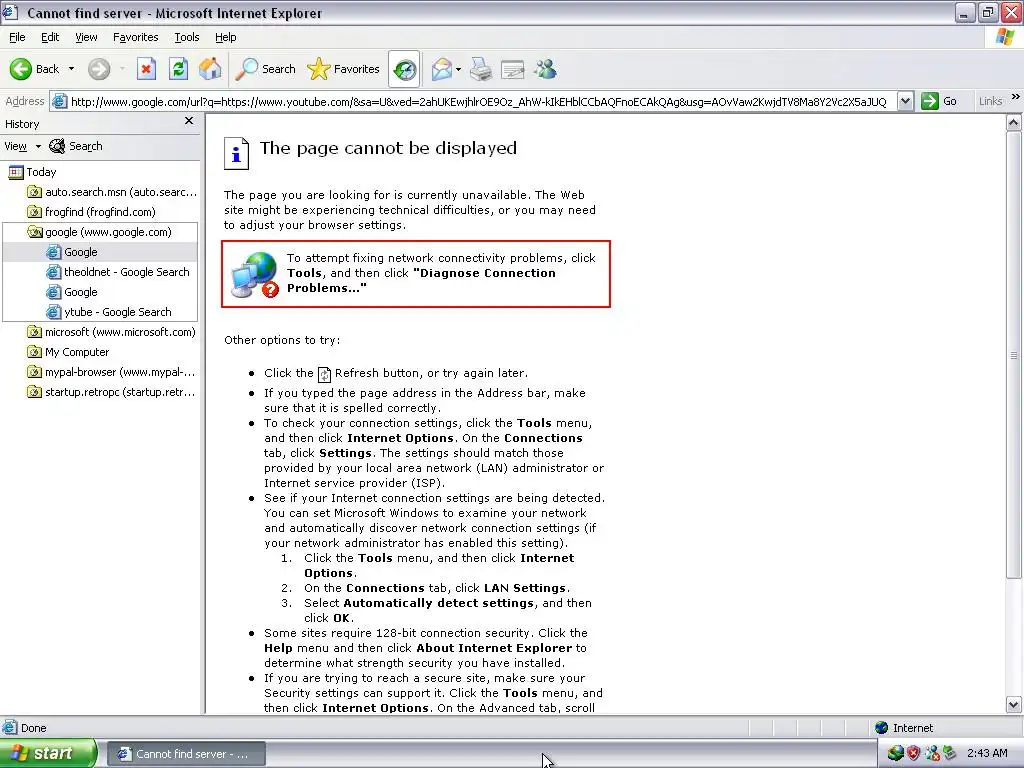Viewport: 1024px width, 768px height.
Task: Collapse the Today history group
Action: [x=32, y=172]
